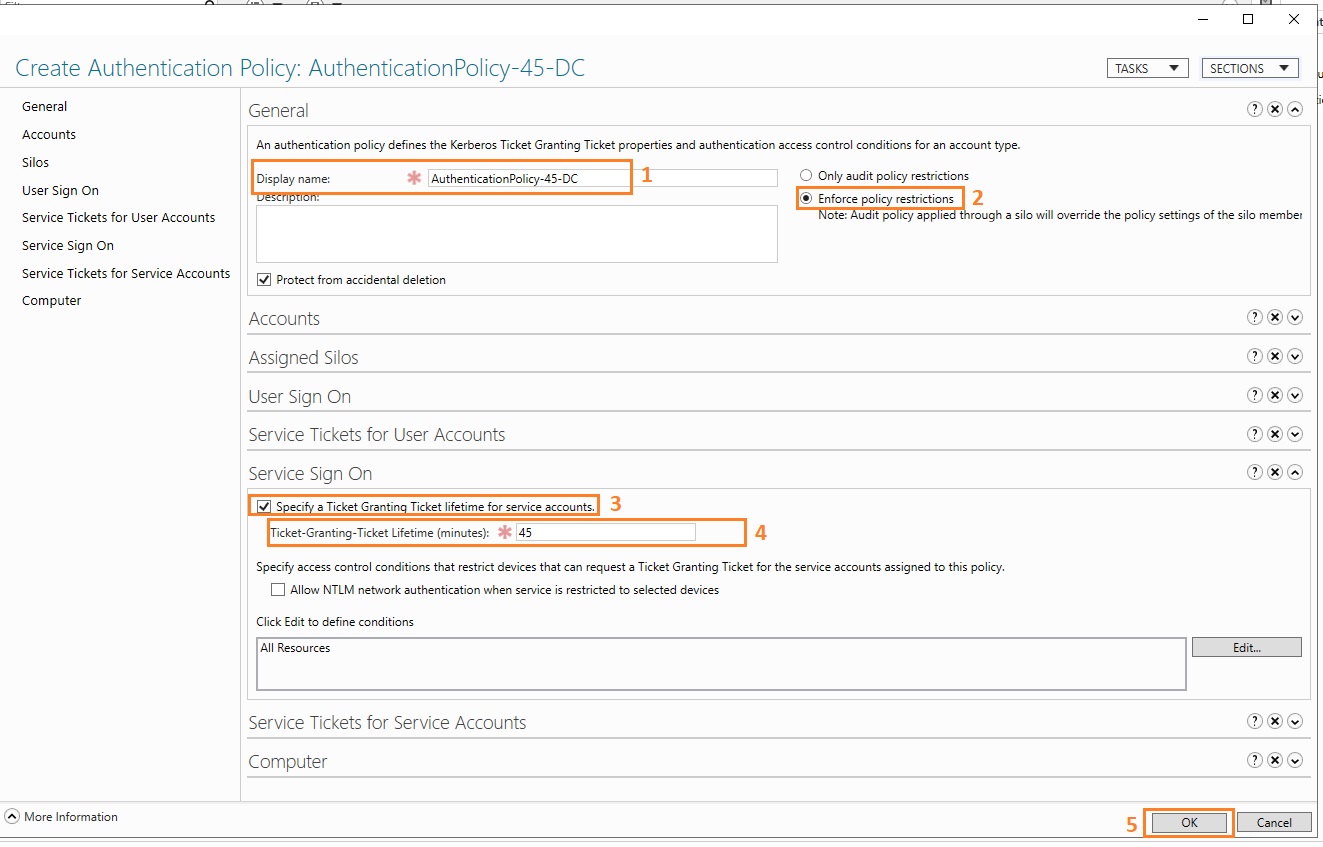Select Service Tickets for Service Accounts in the sidebar

coord(126,273)
